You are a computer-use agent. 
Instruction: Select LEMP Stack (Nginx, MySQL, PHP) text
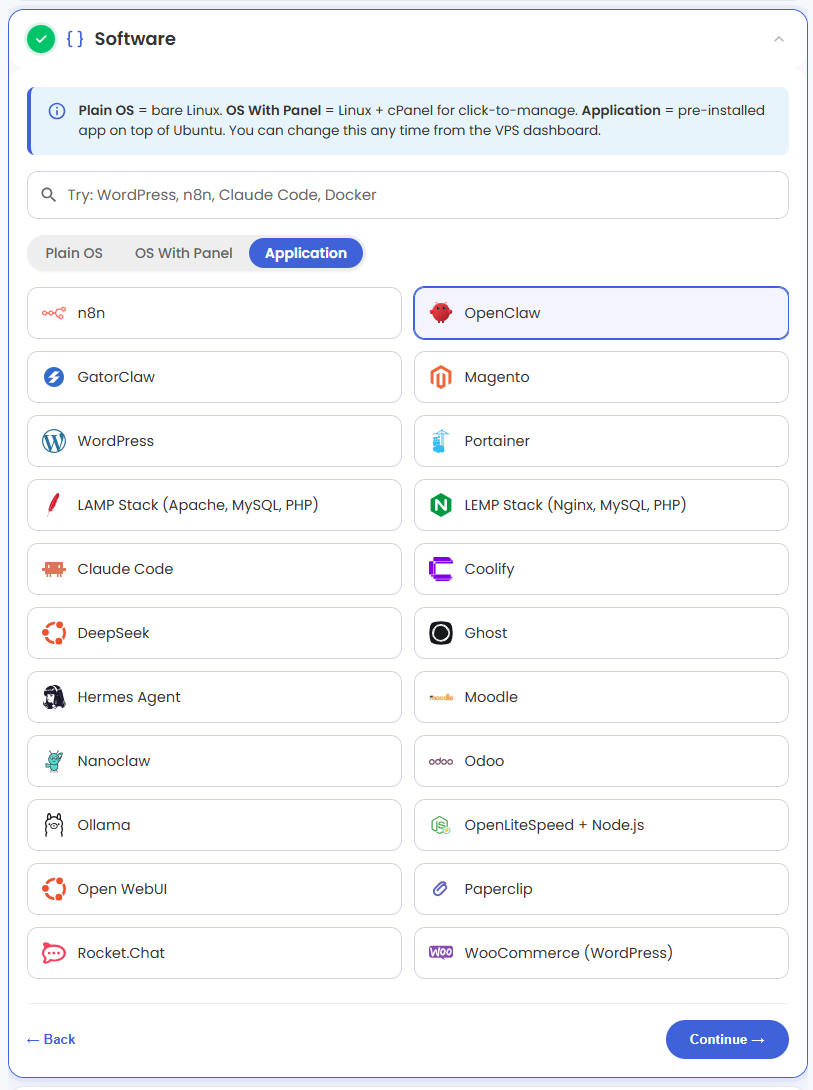point(575,505)
